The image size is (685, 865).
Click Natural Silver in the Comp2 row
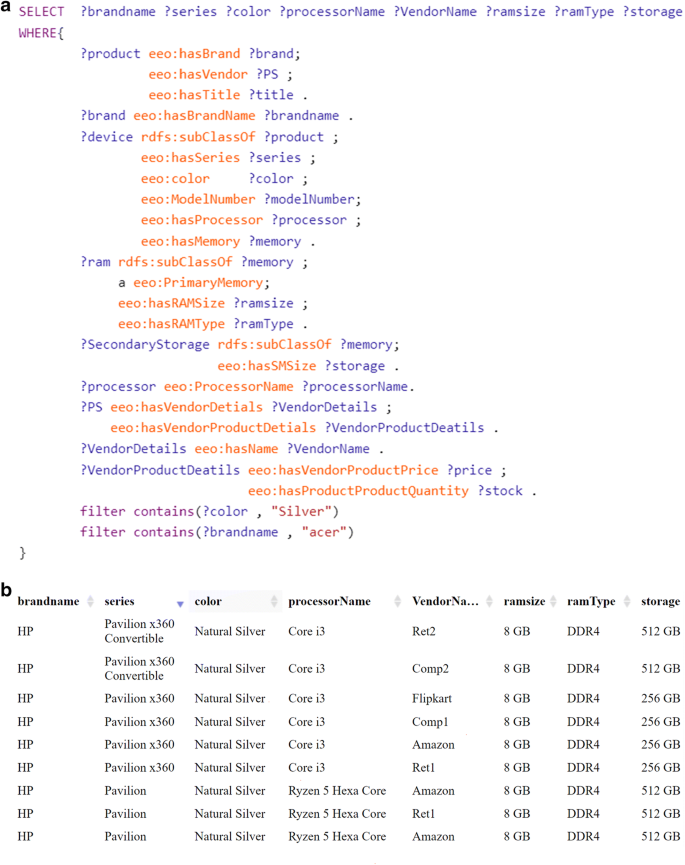[x=230, y=669]
